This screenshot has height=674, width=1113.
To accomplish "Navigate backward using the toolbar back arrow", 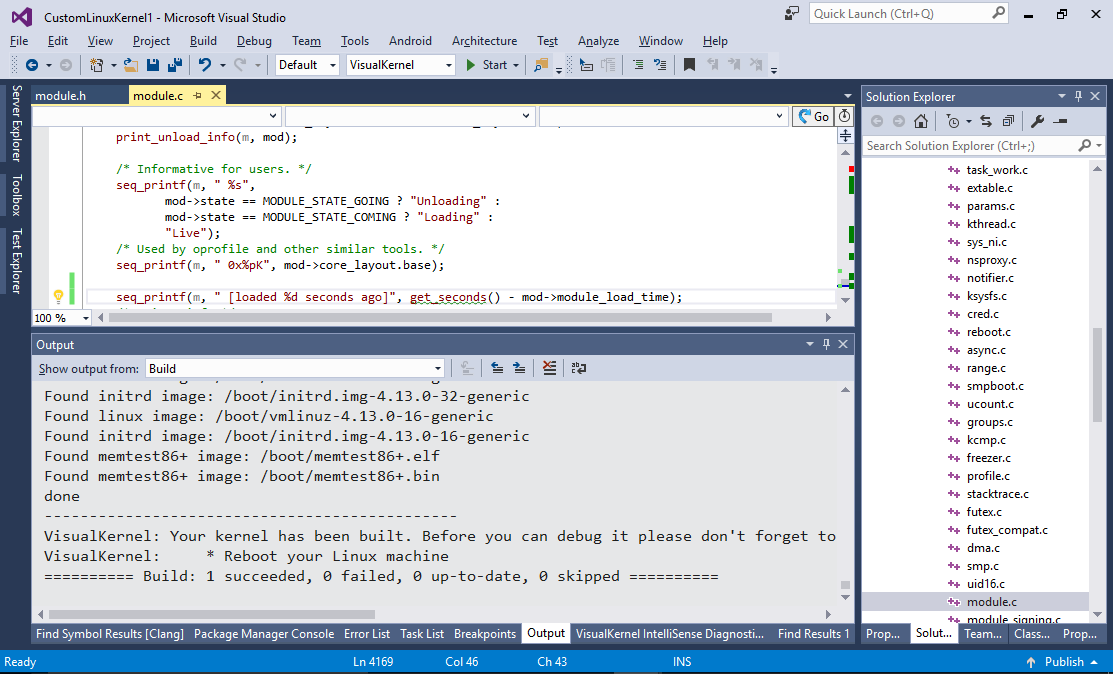I will point(32,65).
